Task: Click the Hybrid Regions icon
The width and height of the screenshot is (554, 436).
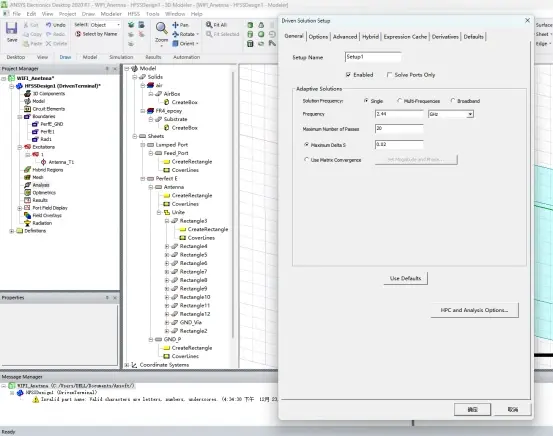Action: pyautogui.click(x=28, y=170)
